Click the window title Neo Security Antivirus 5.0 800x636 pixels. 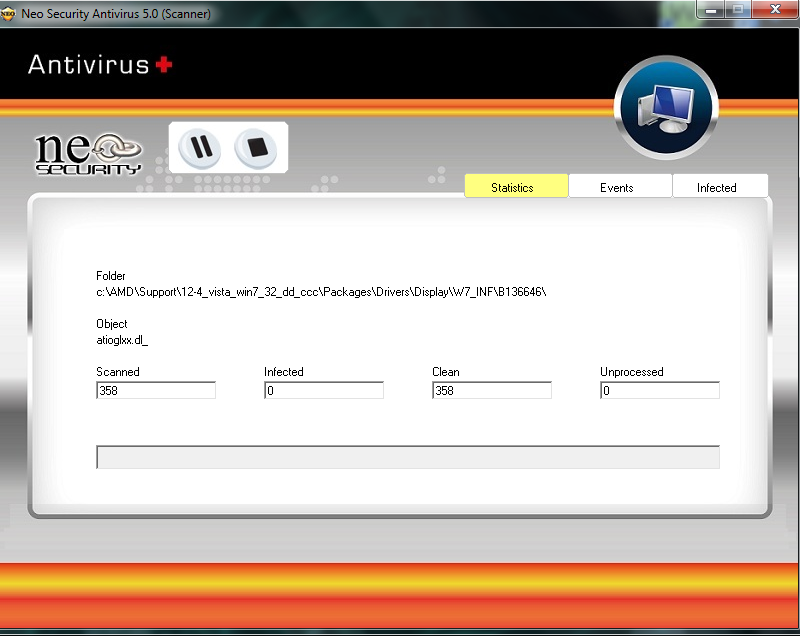coord(116,14)
